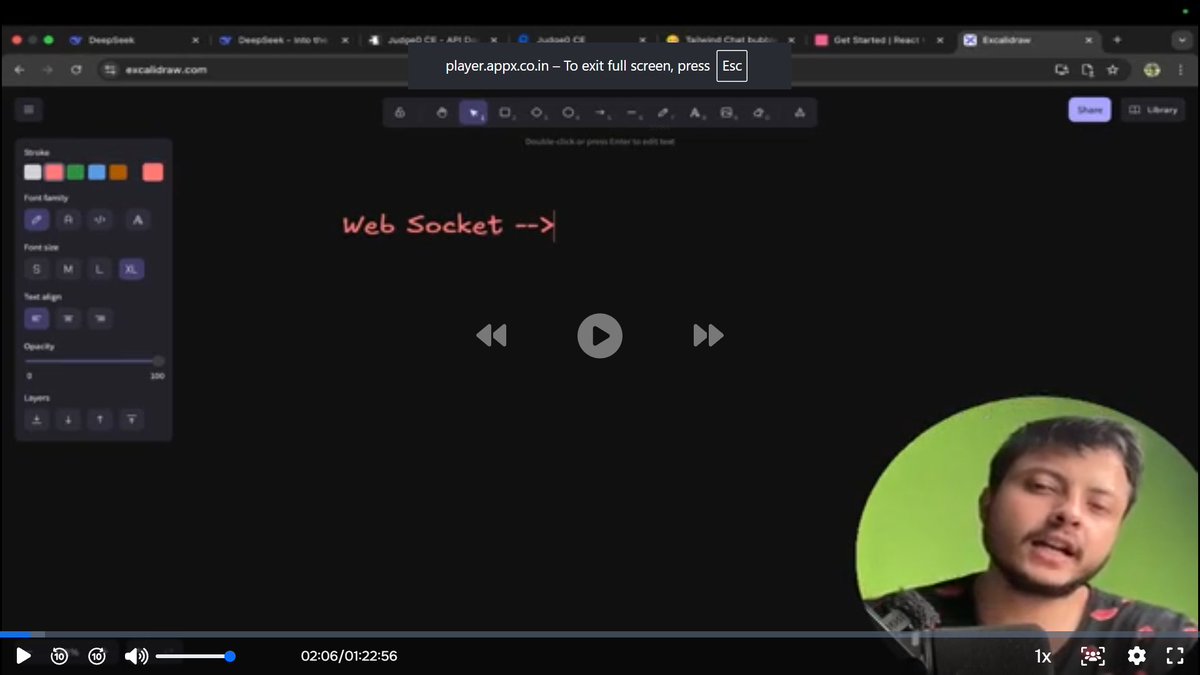This screenshot has height=675, width=1200.
Task: Select the Diamond shape tool
Action: click(x=537, y=112)
